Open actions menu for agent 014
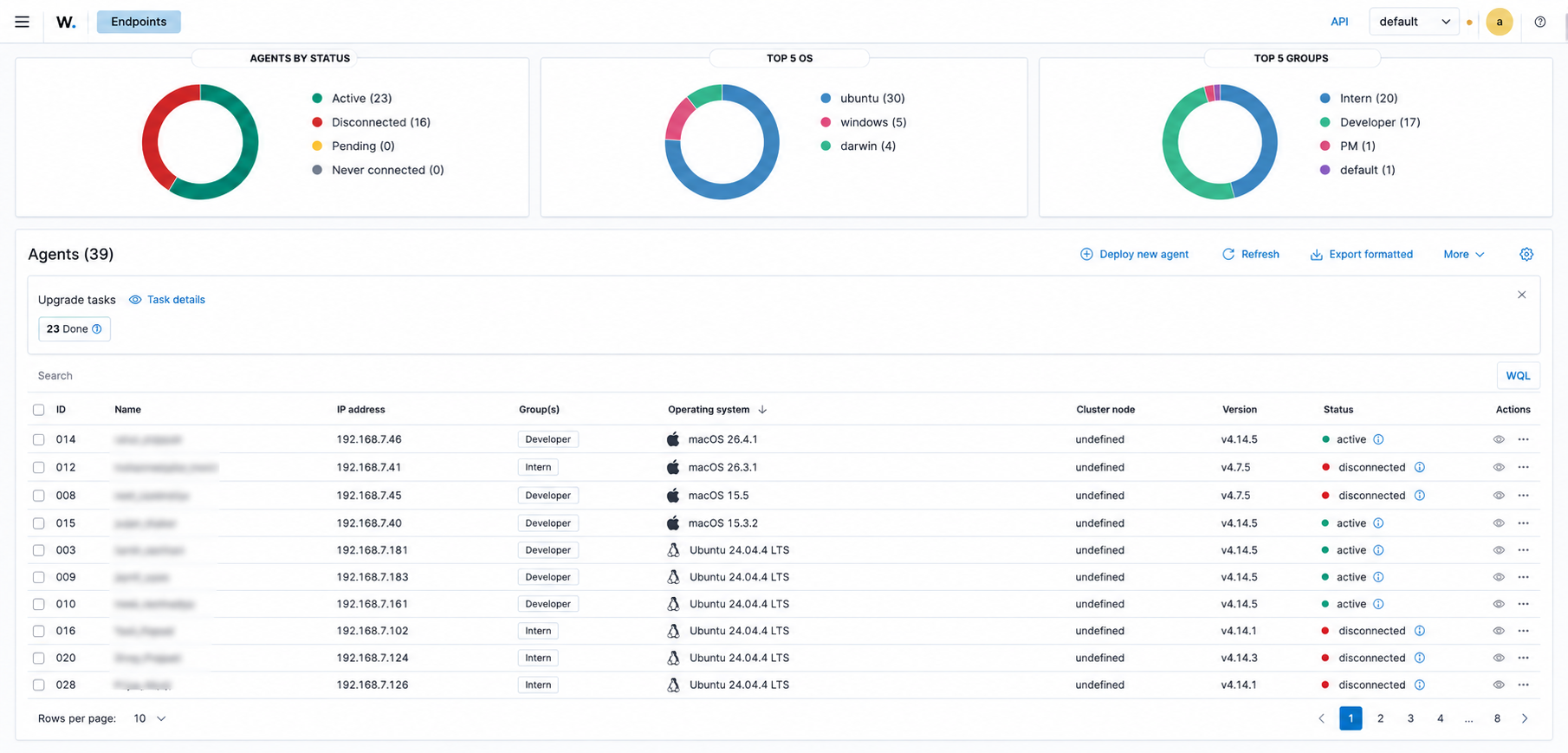Viewport: 1568px width, 753px height. tap(1523, 439)
